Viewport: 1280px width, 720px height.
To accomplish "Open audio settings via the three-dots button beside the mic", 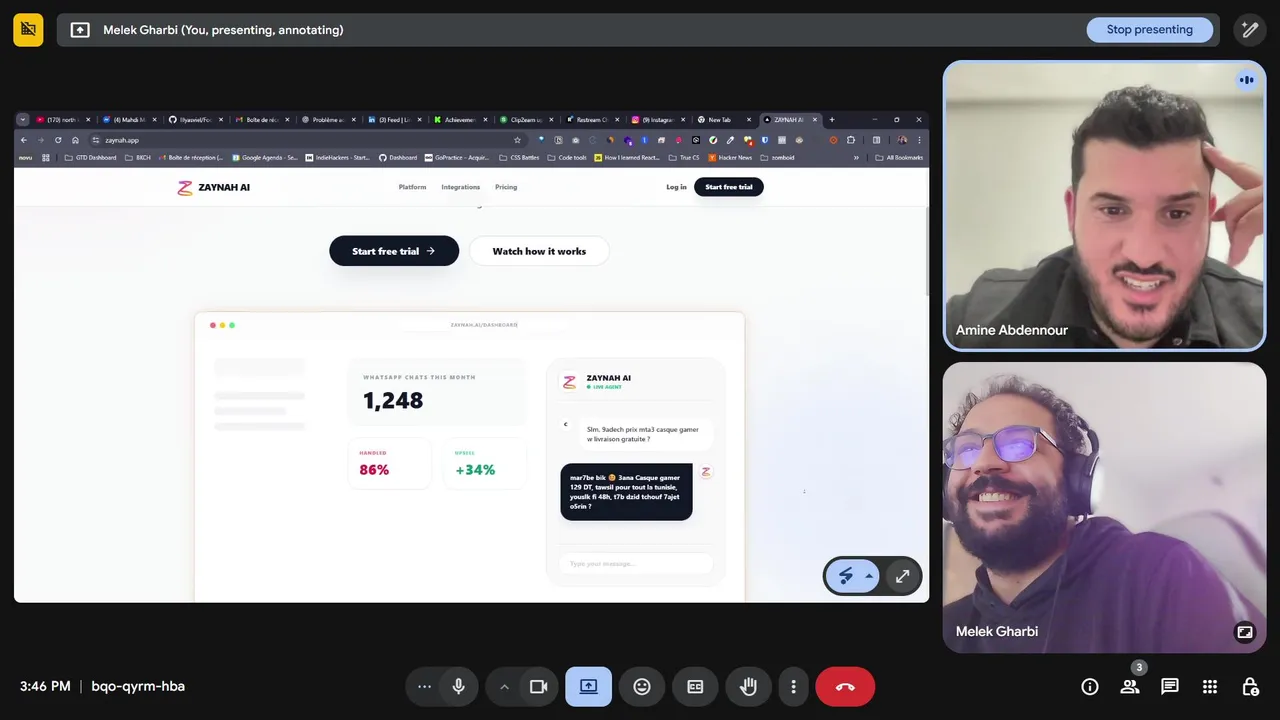I will (x=424, y=687).
